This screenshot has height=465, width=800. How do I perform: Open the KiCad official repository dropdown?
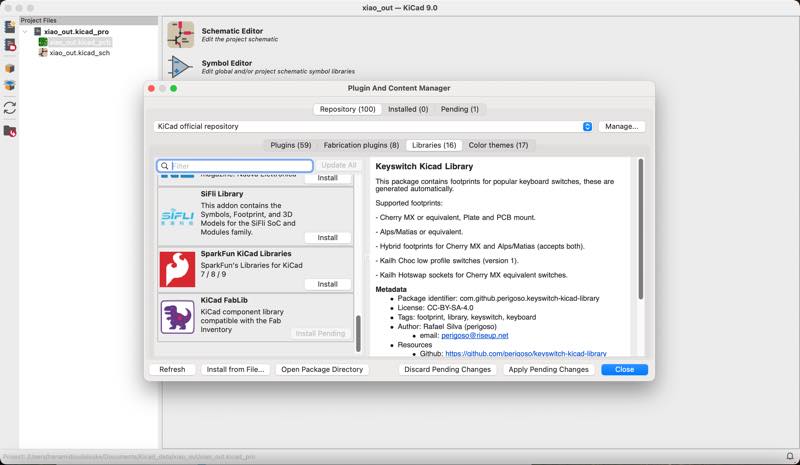pyautogui.click(x=373, y=127)
